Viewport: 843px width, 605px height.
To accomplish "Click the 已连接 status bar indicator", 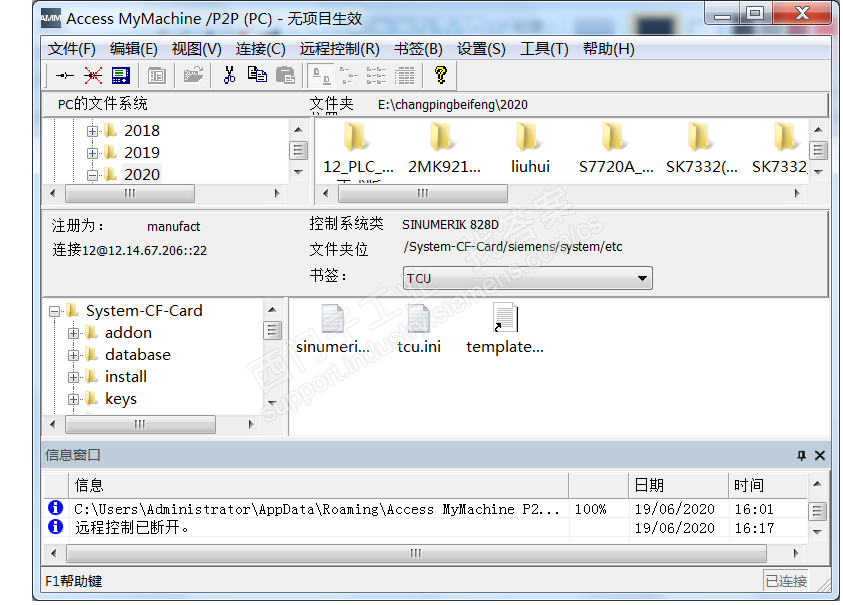I will [x=785, y=581].
